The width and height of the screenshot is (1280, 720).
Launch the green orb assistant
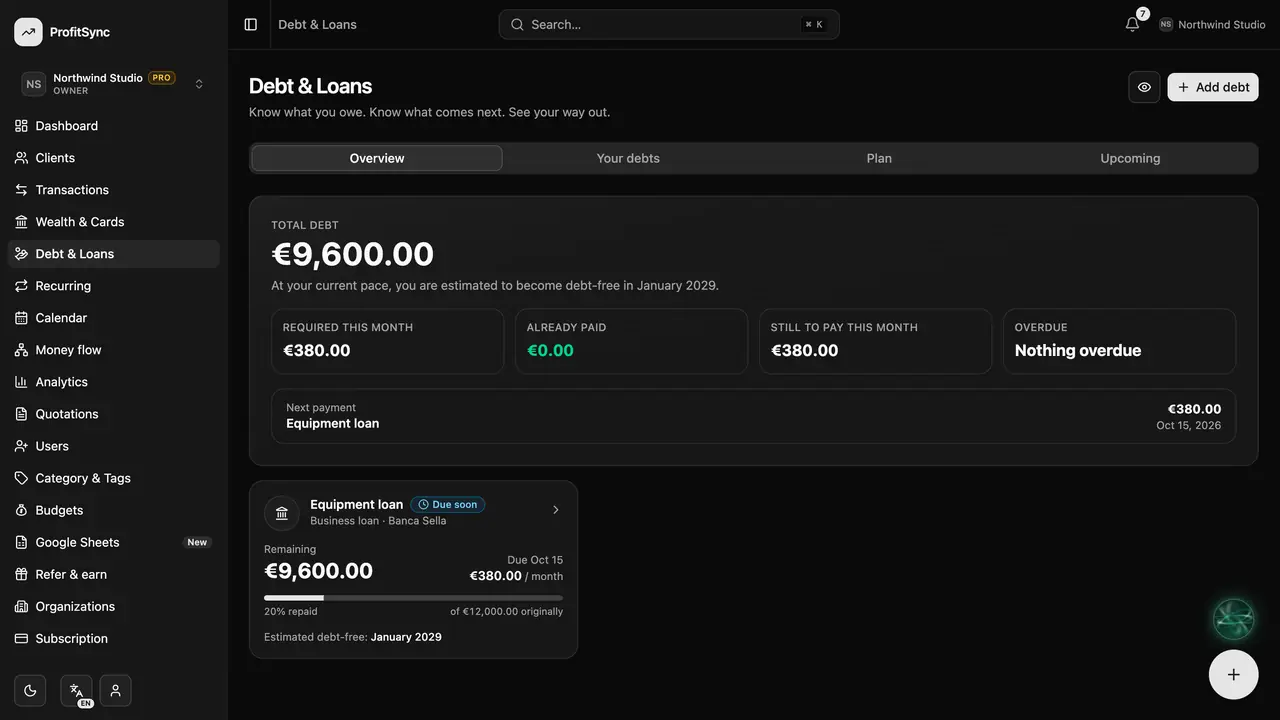pyautogui.click(x=1233, y=619)
